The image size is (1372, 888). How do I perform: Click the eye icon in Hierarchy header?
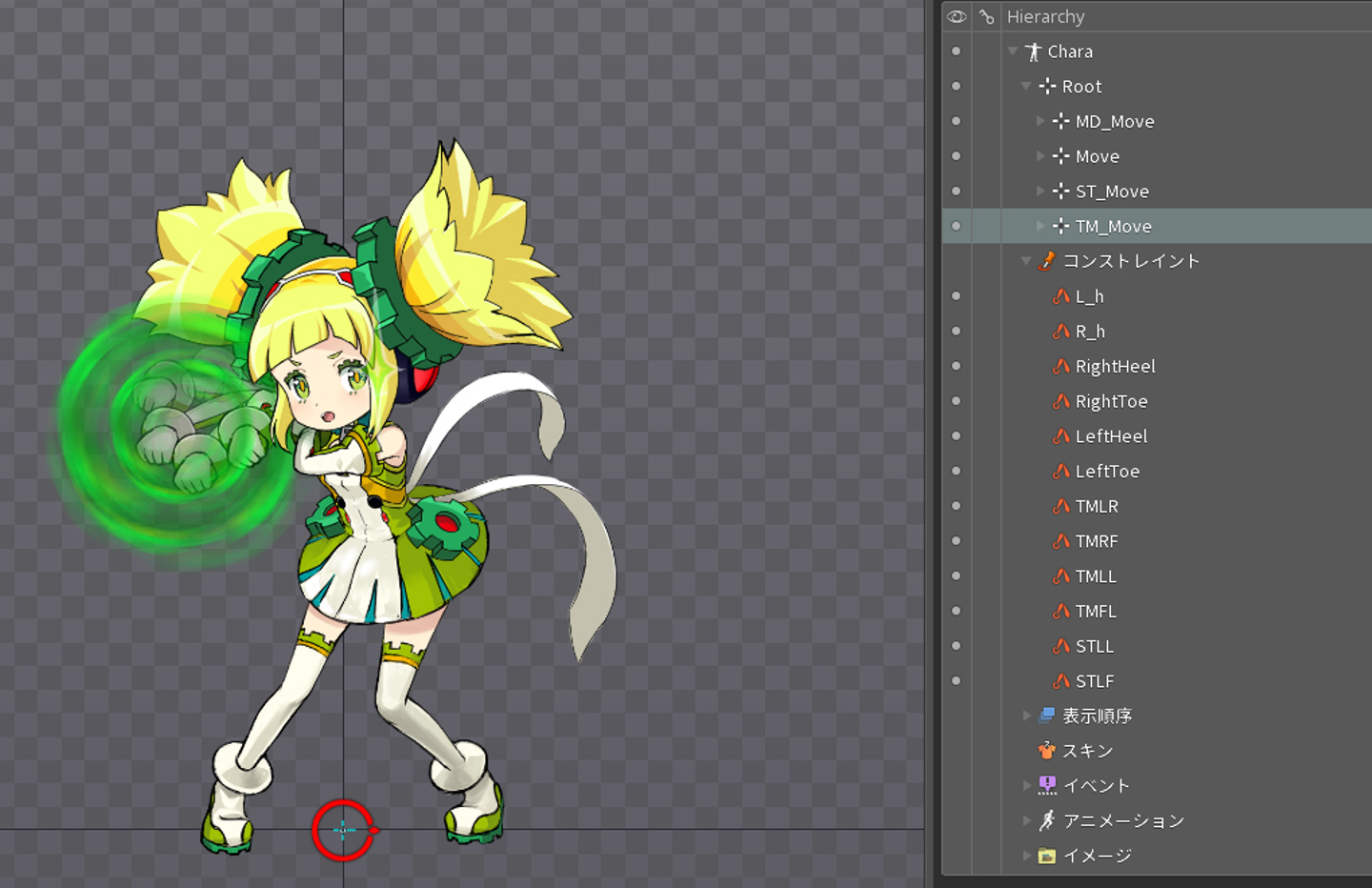click(957, 16)
